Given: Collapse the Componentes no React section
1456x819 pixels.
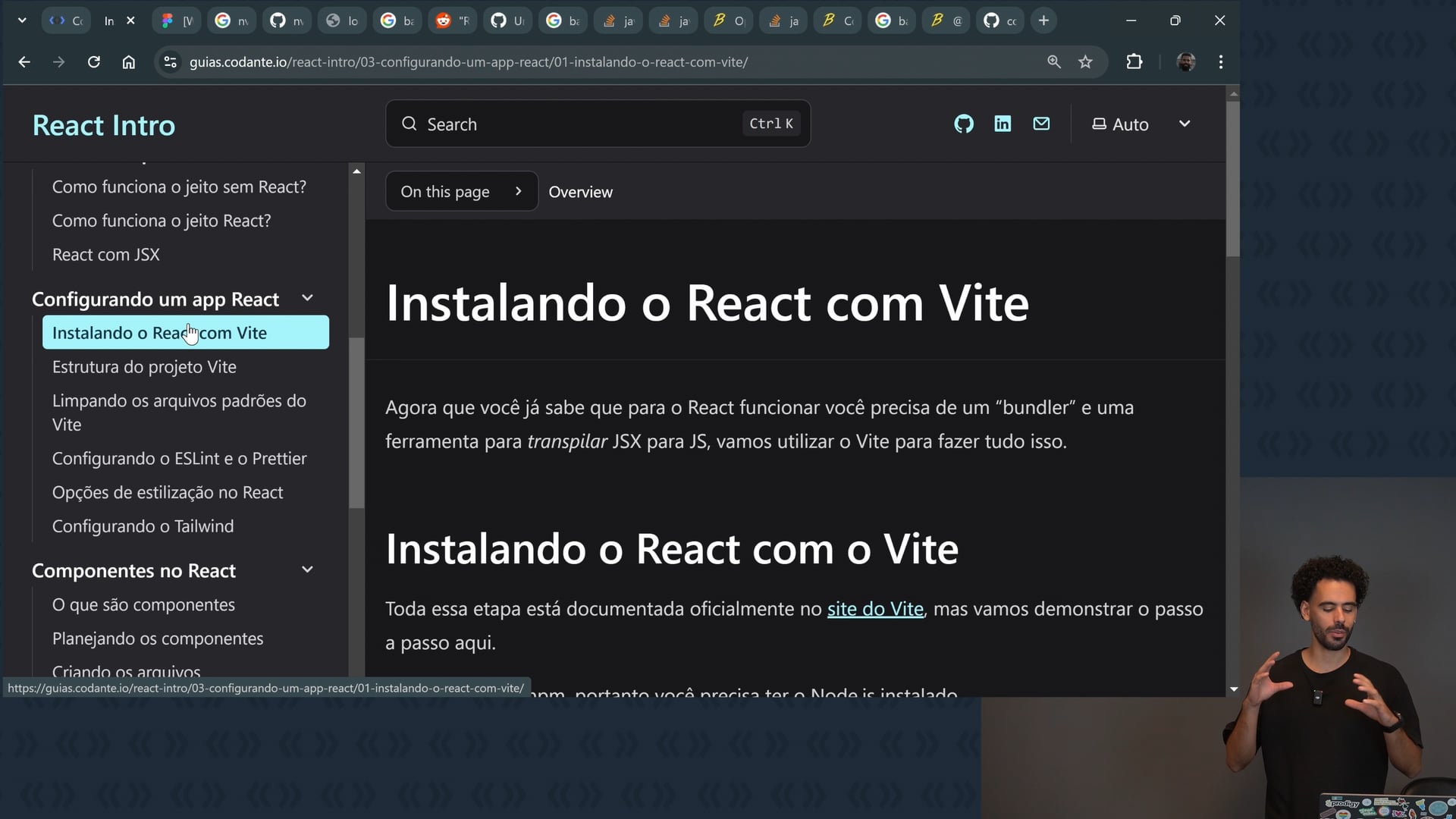Looking at the screenshot, I should pyautogui.click(x=307, y=570).
